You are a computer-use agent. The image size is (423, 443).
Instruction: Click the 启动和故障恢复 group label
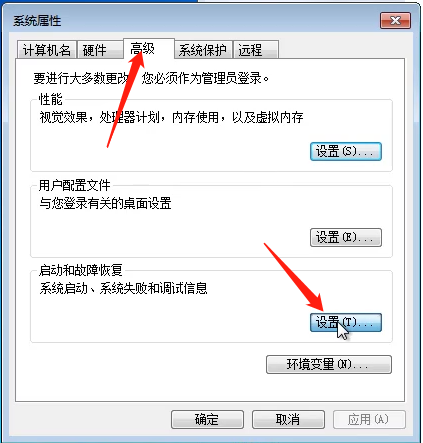[x=81, y=270]
